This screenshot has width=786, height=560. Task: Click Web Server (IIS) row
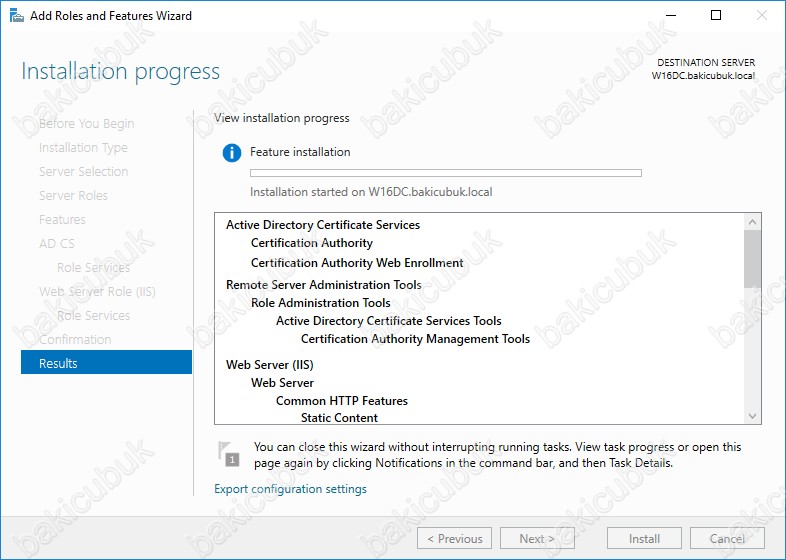coord(270,364)
